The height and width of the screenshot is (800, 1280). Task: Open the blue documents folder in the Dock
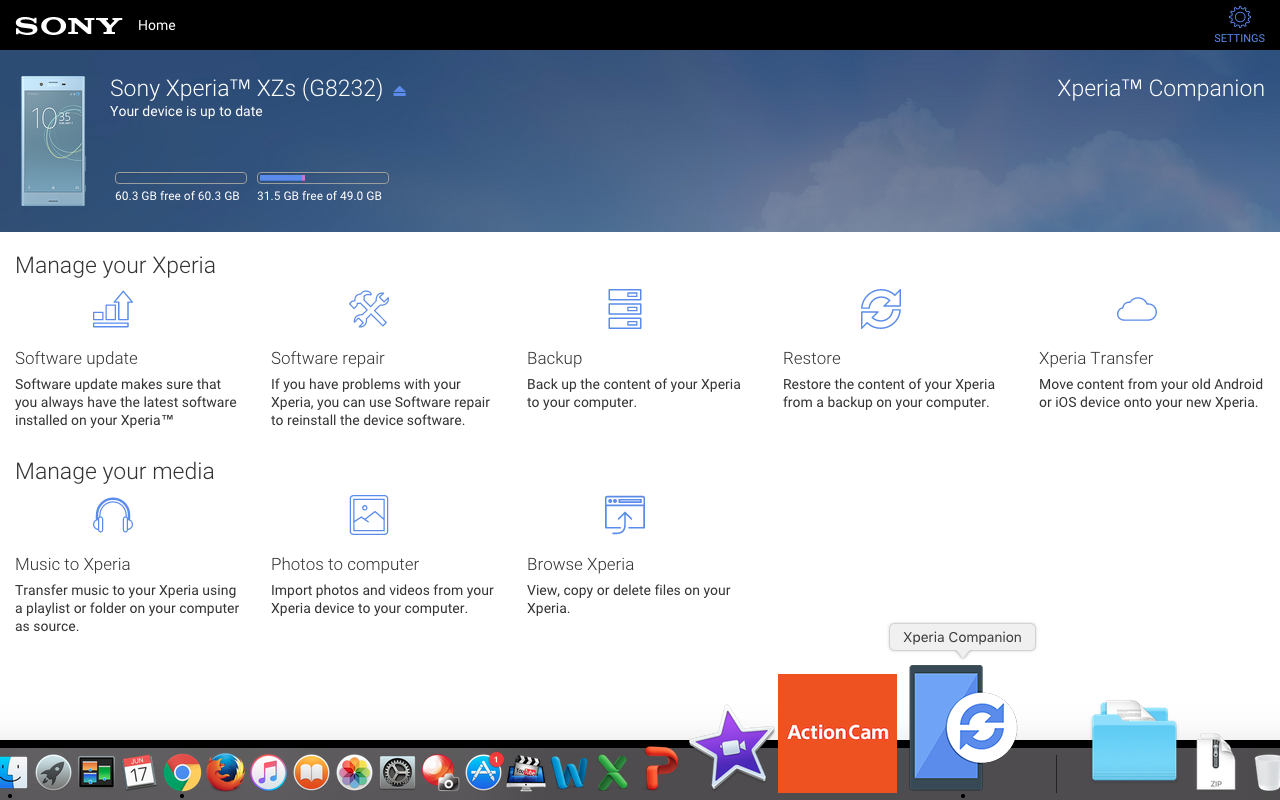point(1134,740)
